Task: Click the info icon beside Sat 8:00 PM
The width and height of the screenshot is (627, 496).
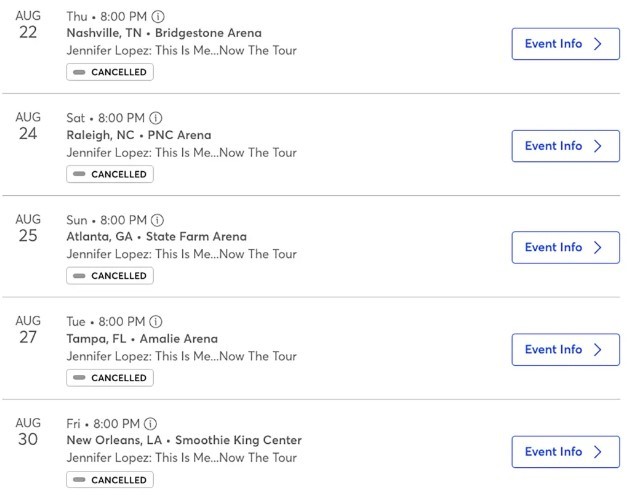Action: click(x=156, y=118)
